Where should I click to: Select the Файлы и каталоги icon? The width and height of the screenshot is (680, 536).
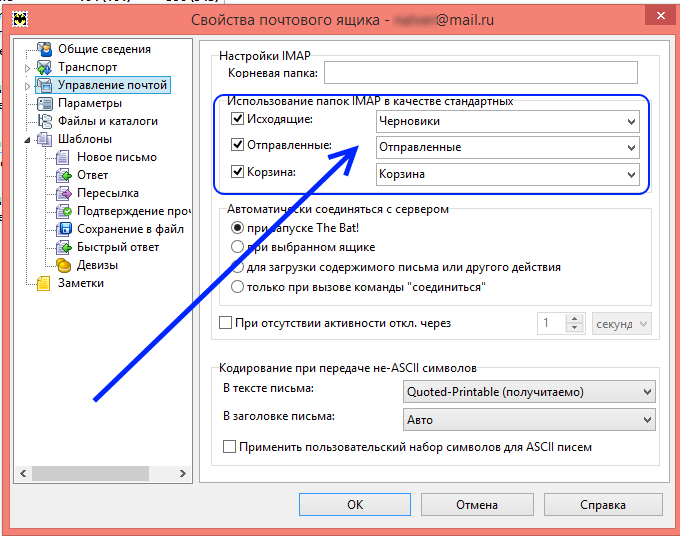[45, 121]
